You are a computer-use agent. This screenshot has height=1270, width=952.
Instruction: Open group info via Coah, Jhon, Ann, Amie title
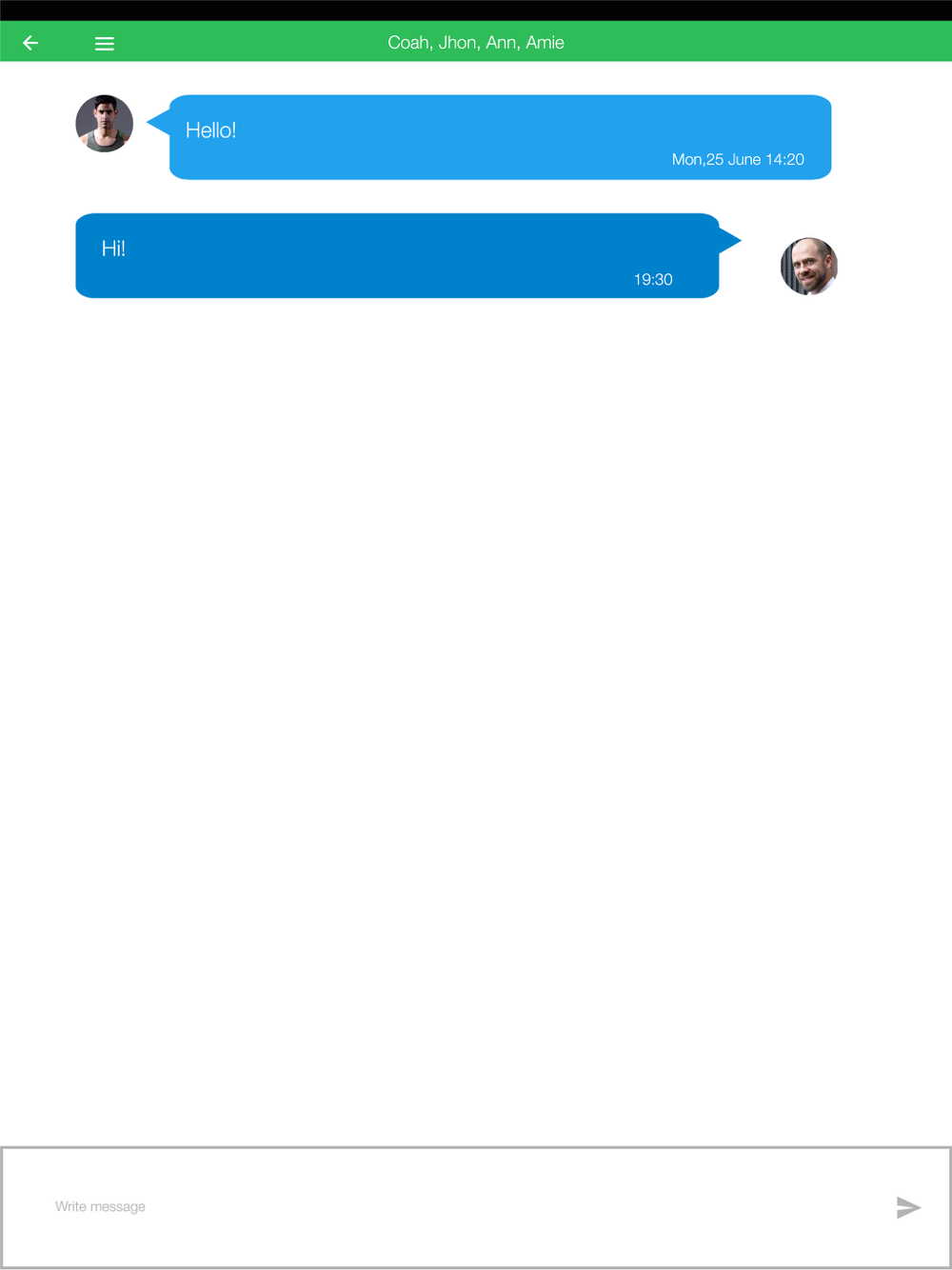pos(476,43)
